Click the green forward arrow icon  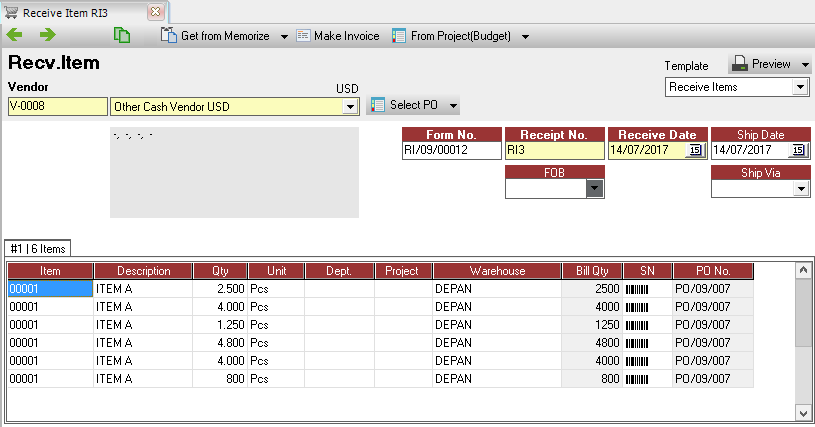(47, 35)
